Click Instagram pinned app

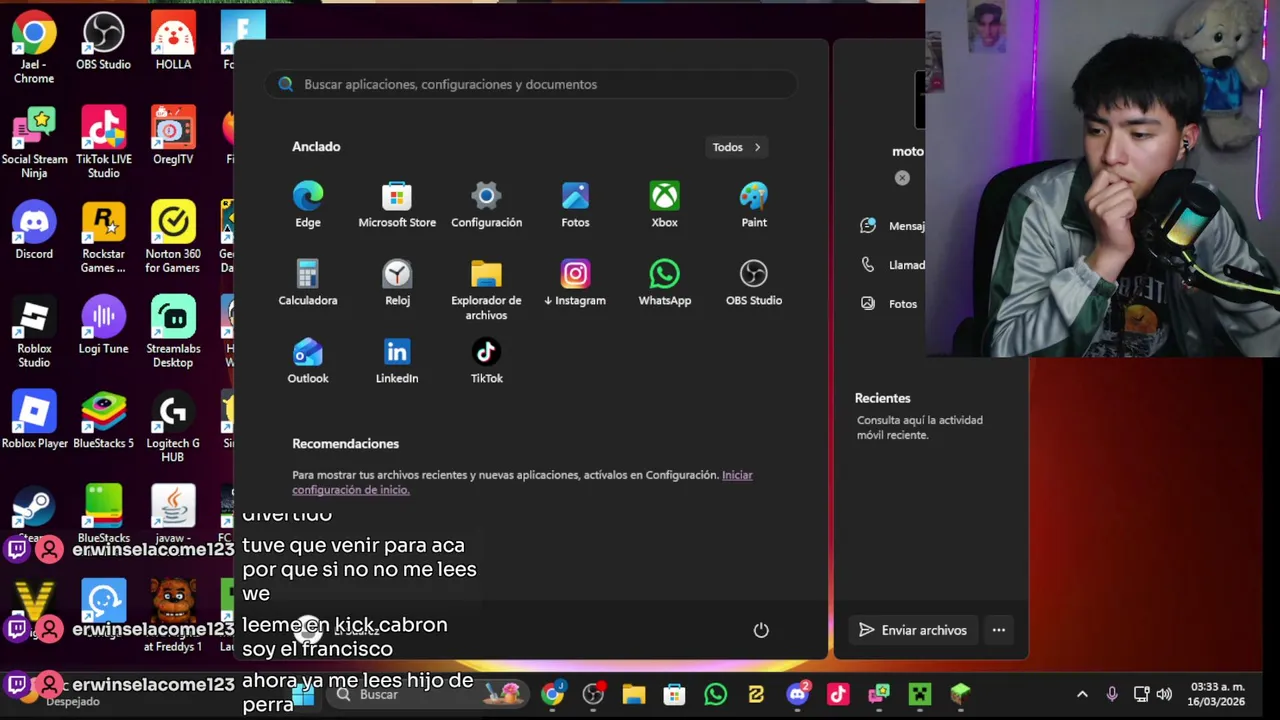point(575,283)
